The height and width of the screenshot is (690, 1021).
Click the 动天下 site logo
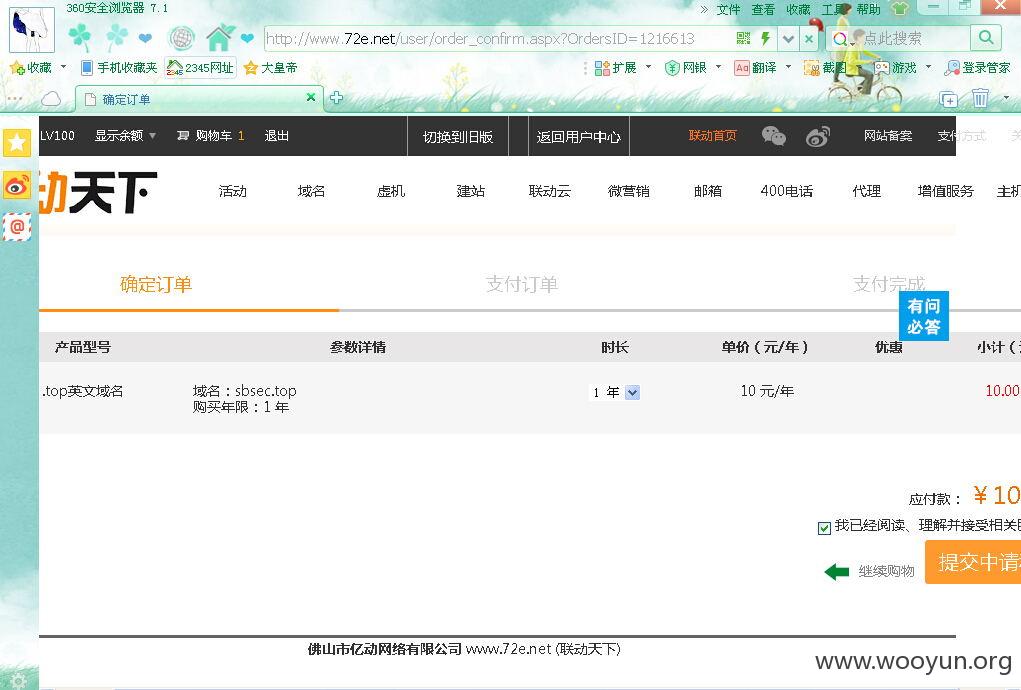pos(98,192)
